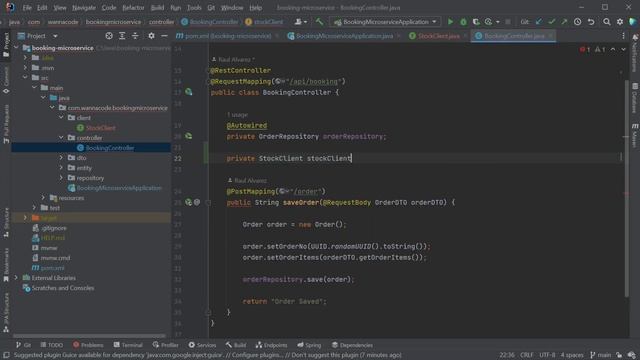
Task: Click the editor vertical scrollbar
Action: coord(627,188)
